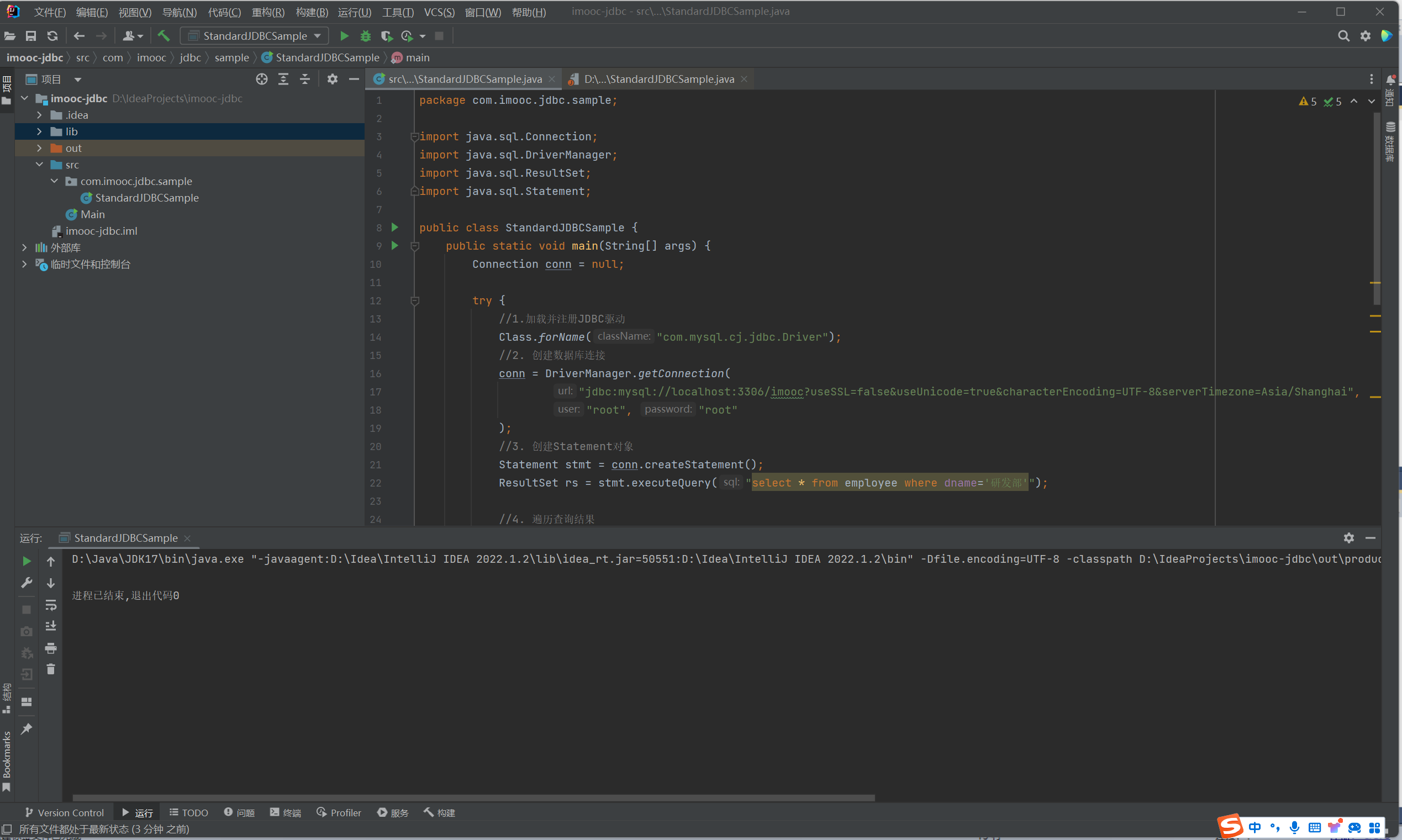The image size is (1402, 840).
Task: Open editor tabs more-options vertical dots
Action: tap(1371, 79)
